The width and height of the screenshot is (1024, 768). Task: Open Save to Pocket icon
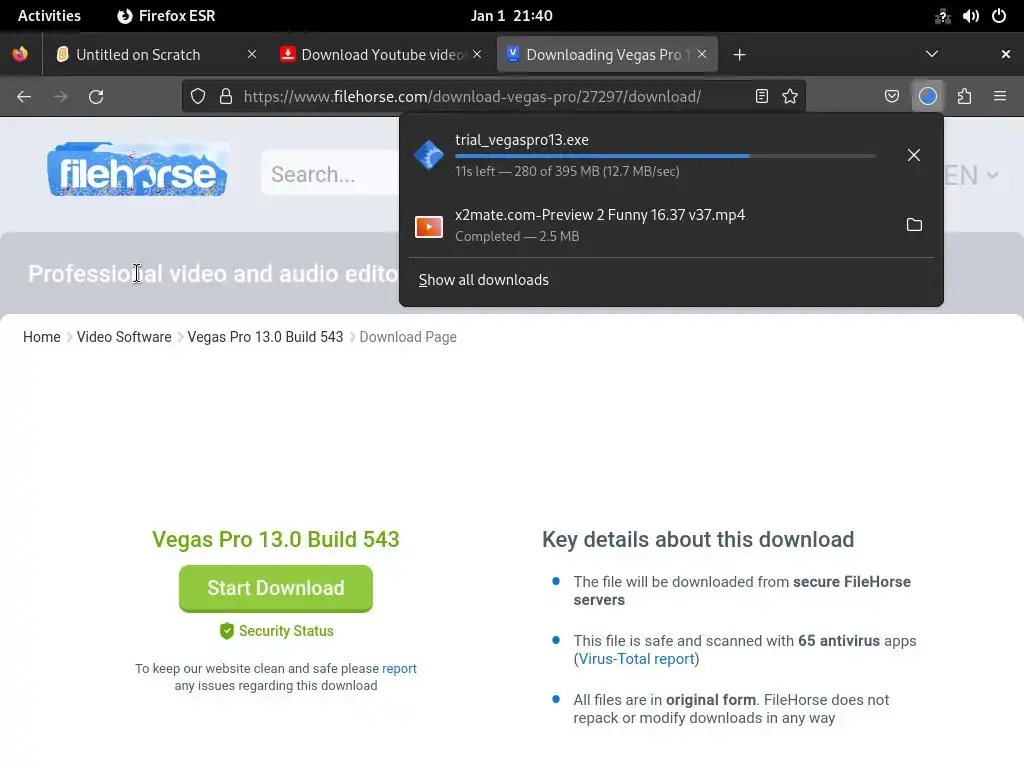pyautogui.click(x=891, y=97)
